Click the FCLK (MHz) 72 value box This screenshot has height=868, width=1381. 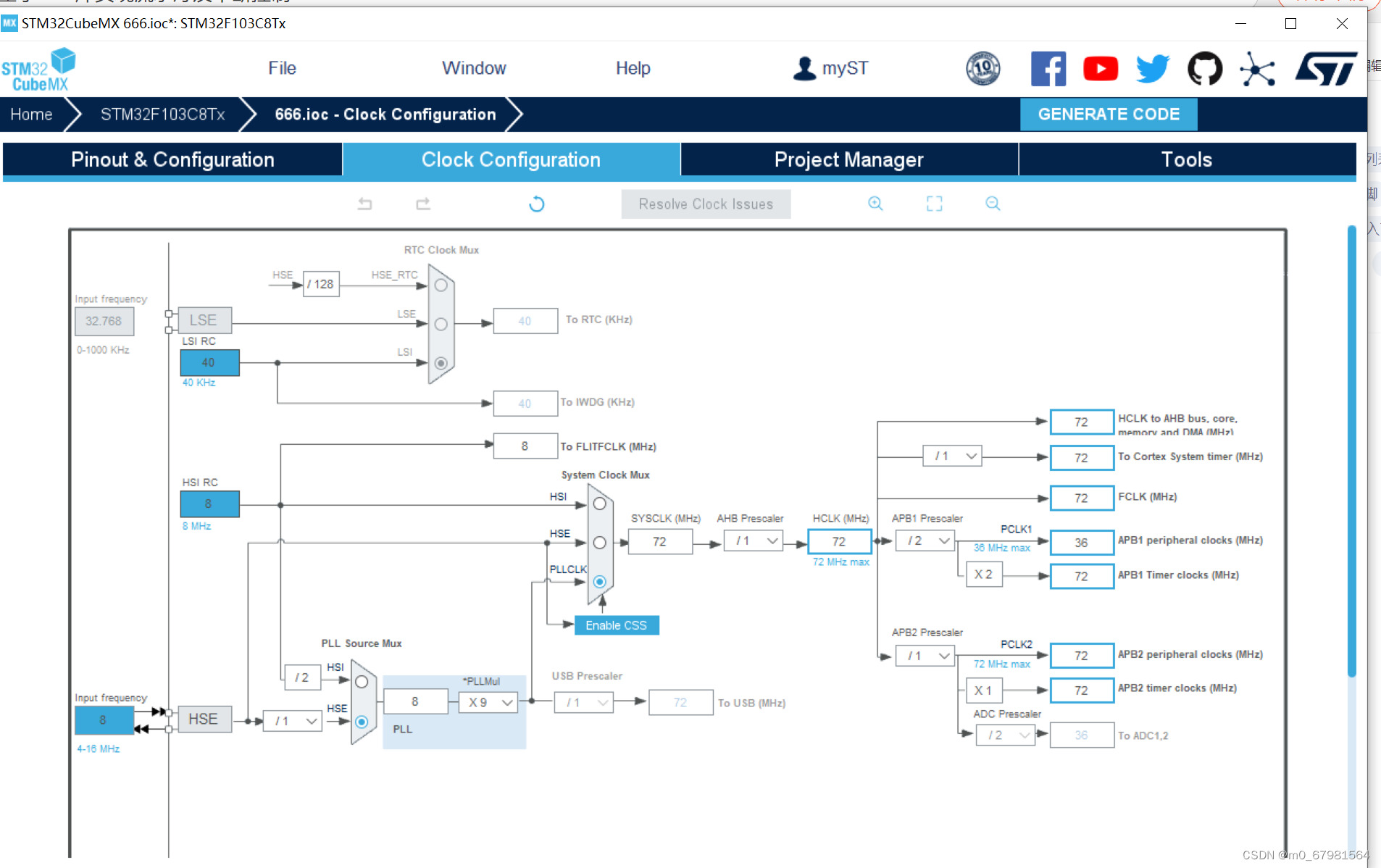click(x=1082, y=498)
